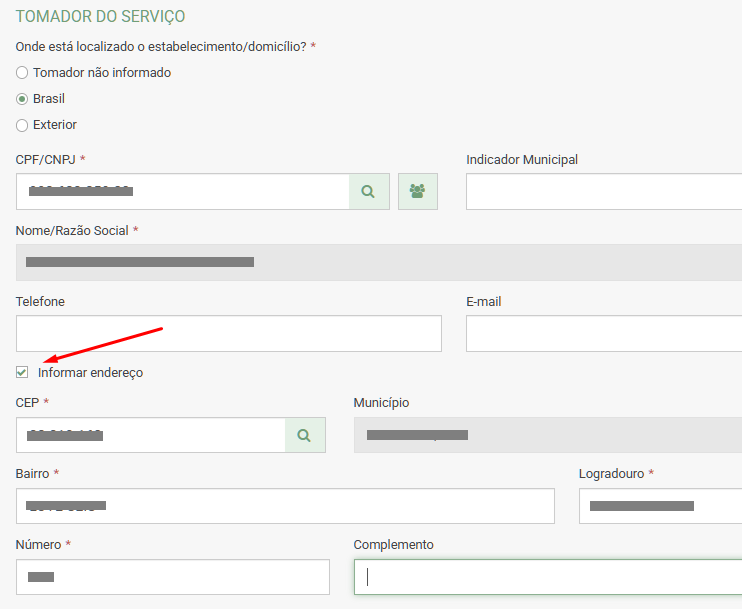Uncheck the 'Informar endereço' checkbox
Image resolution: width=742 pixels, height=609 pixels.
(x=22, y=372)
